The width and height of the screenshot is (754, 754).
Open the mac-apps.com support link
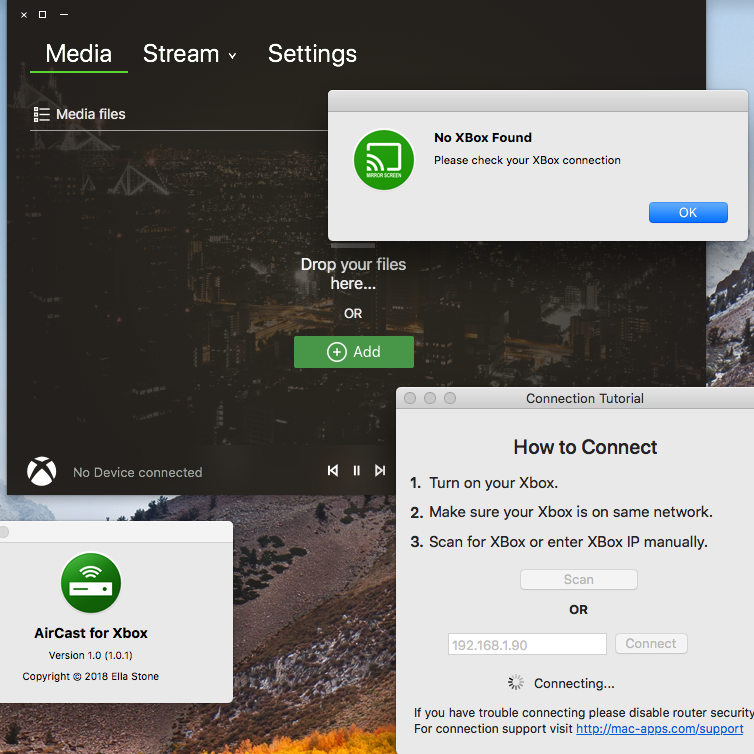pos(659,729)
